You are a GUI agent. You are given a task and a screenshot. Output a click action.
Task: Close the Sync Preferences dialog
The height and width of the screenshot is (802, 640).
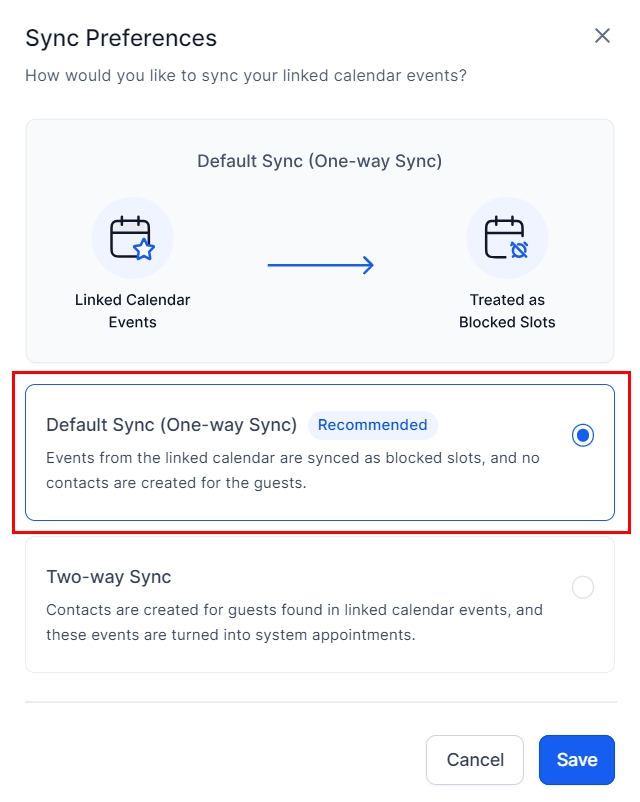602,36
